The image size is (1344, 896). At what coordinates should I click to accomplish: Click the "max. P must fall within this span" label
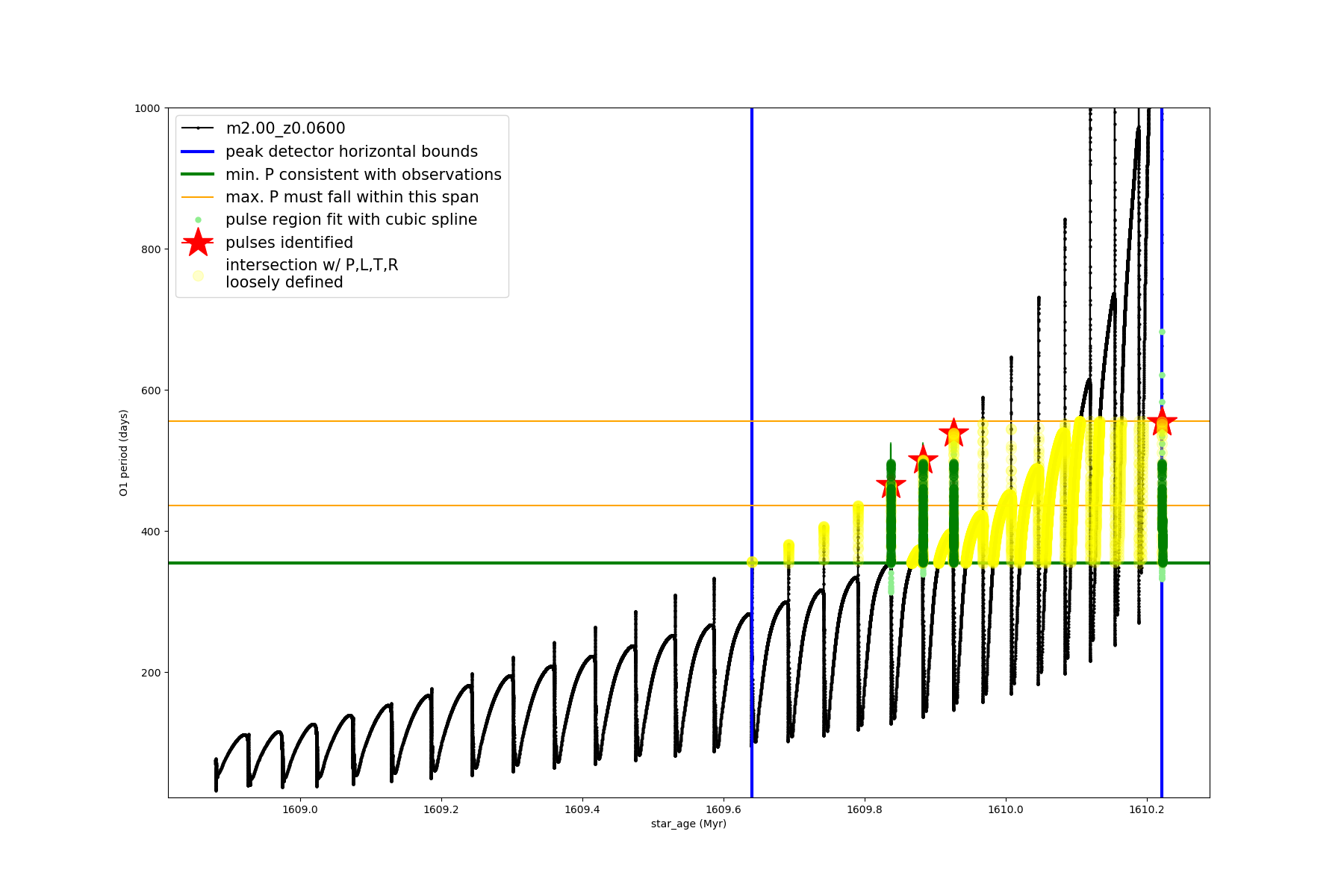pos(352,197)
